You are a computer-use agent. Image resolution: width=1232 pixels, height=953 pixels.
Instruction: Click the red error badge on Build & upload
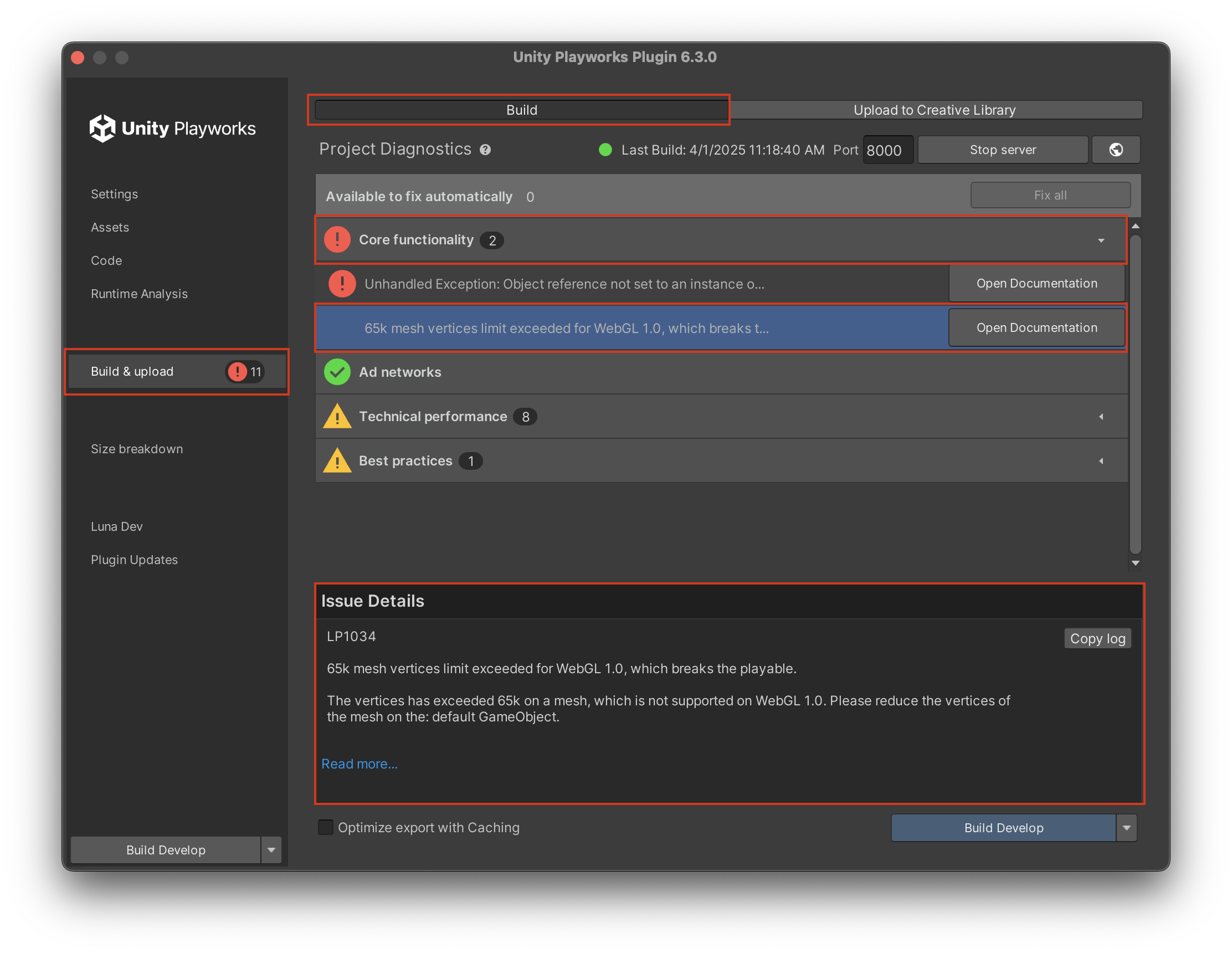pyautogui.click(x=238, y=371)
